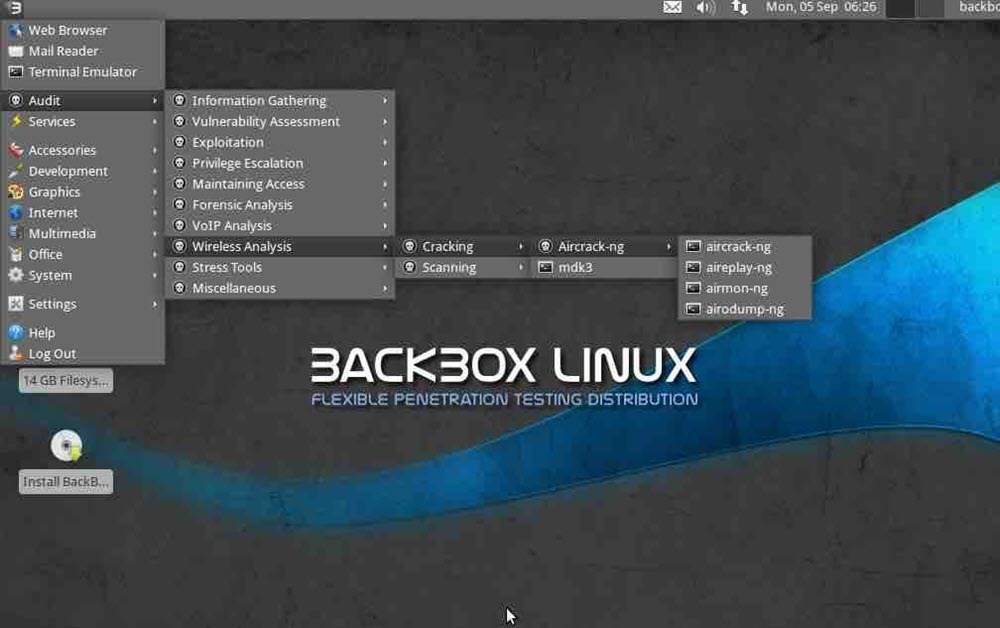Open the Forensic Analysis submenu
The image size is (1000, 628).
coord(280,205)
